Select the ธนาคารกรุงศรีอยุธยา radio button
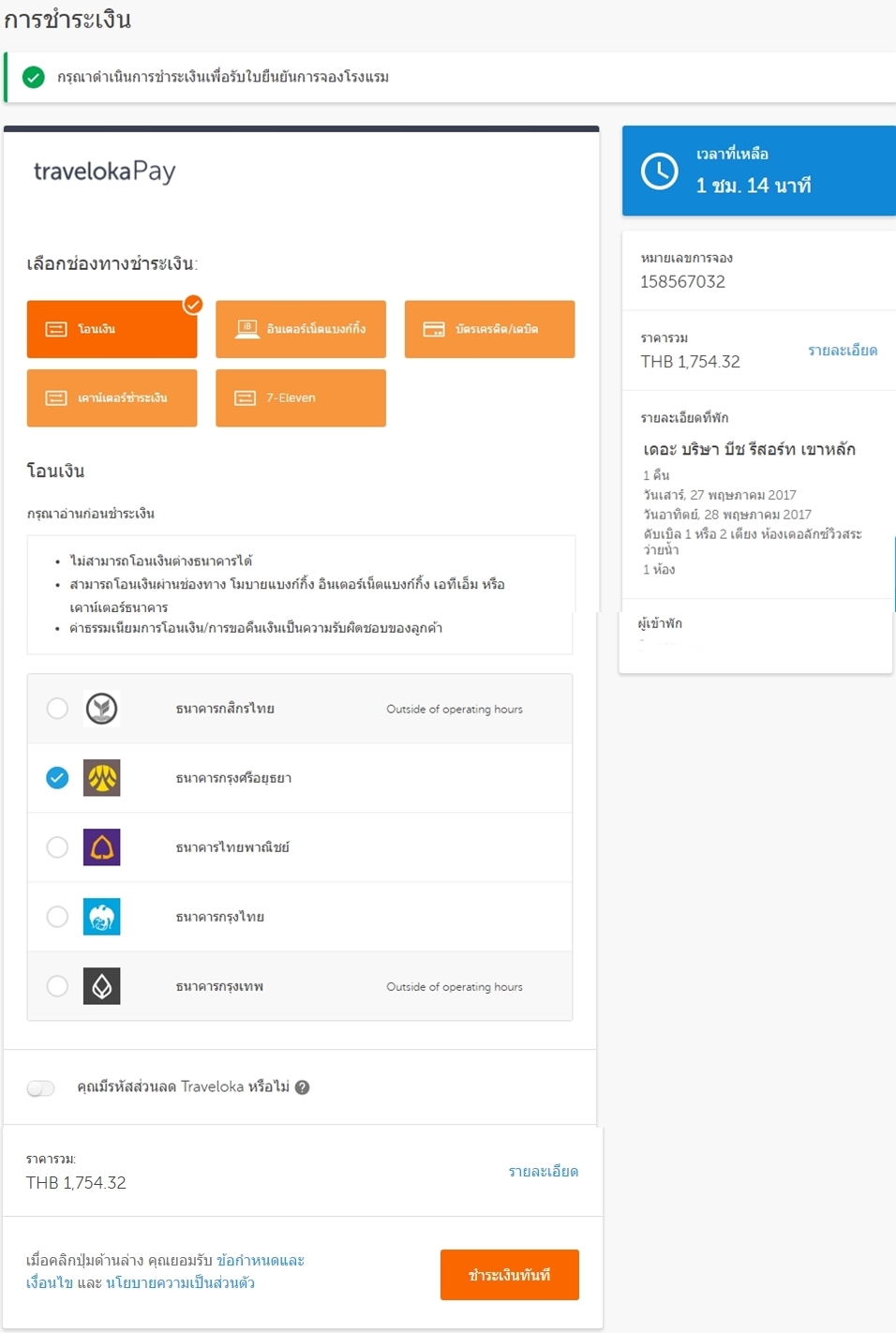Screen dimensions: 896x1333 click(x=57, y=778)
